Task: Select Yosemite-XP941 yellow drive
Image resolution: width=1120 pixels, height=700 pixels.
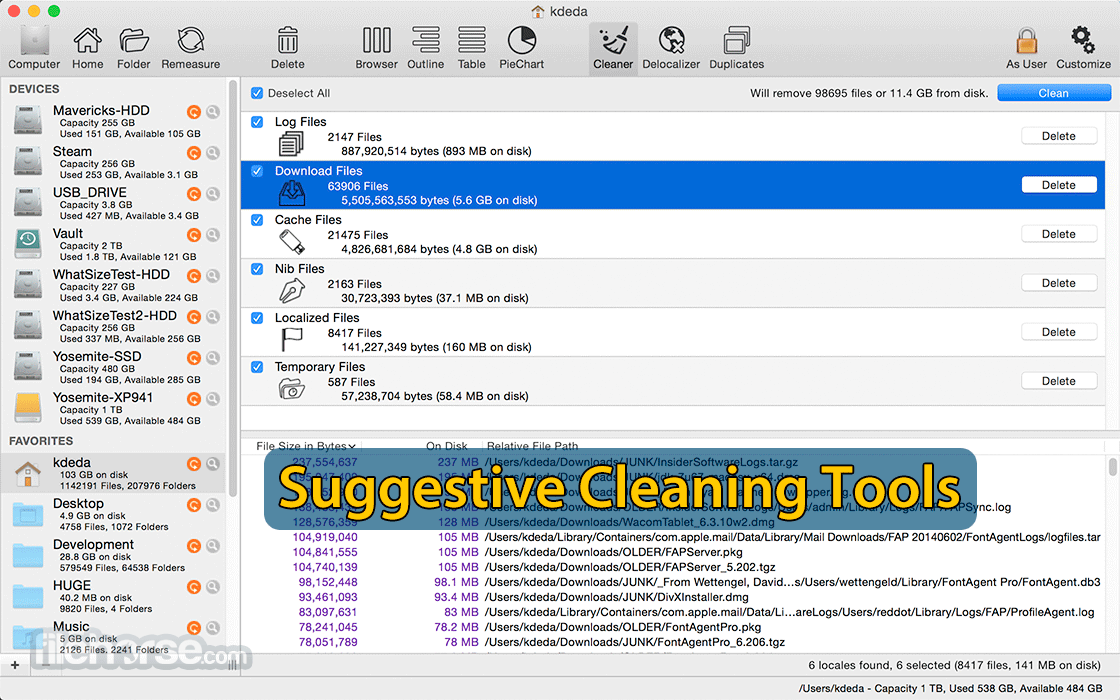Action: click(113, 408)
